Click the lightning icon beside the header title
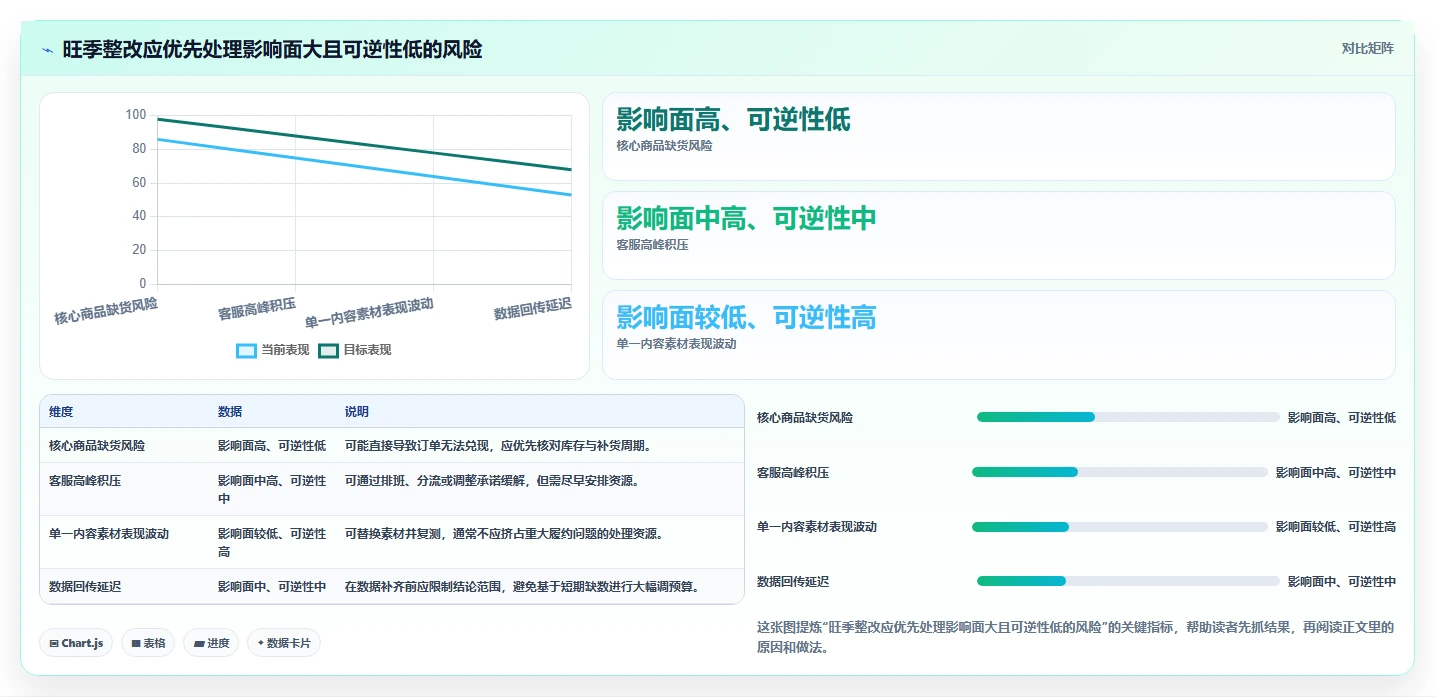Viewport: 1435px width, 697px height. click(x=48, y=50)
